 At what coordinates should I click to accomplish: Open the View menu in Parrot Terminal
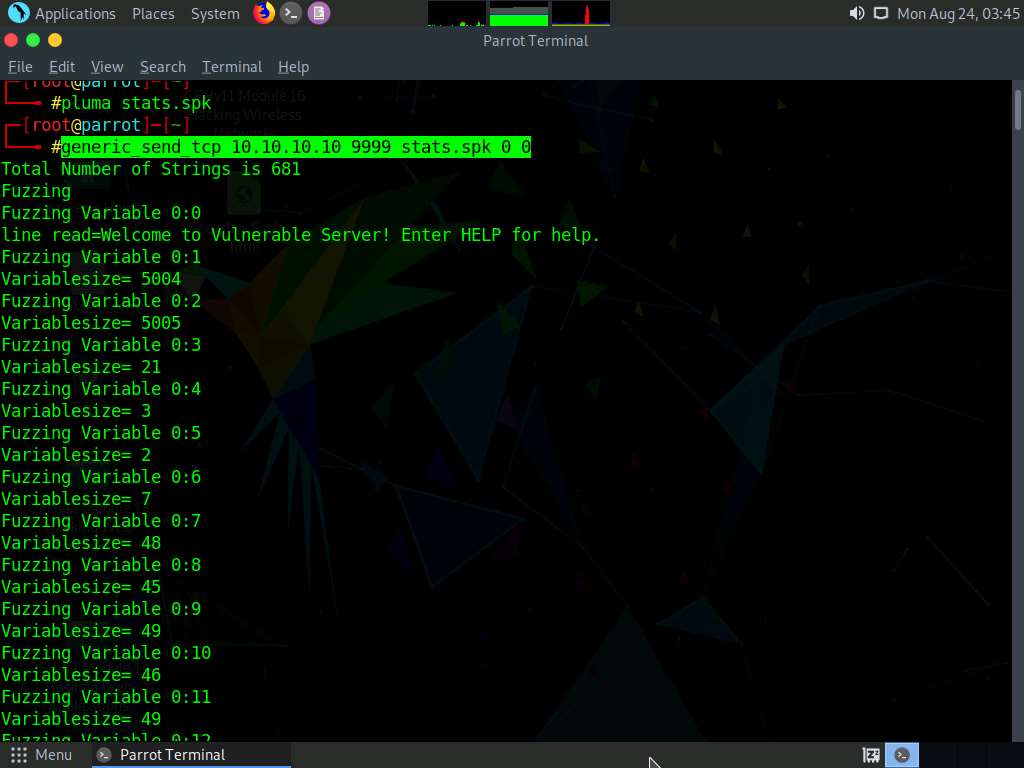pos(107,67)
